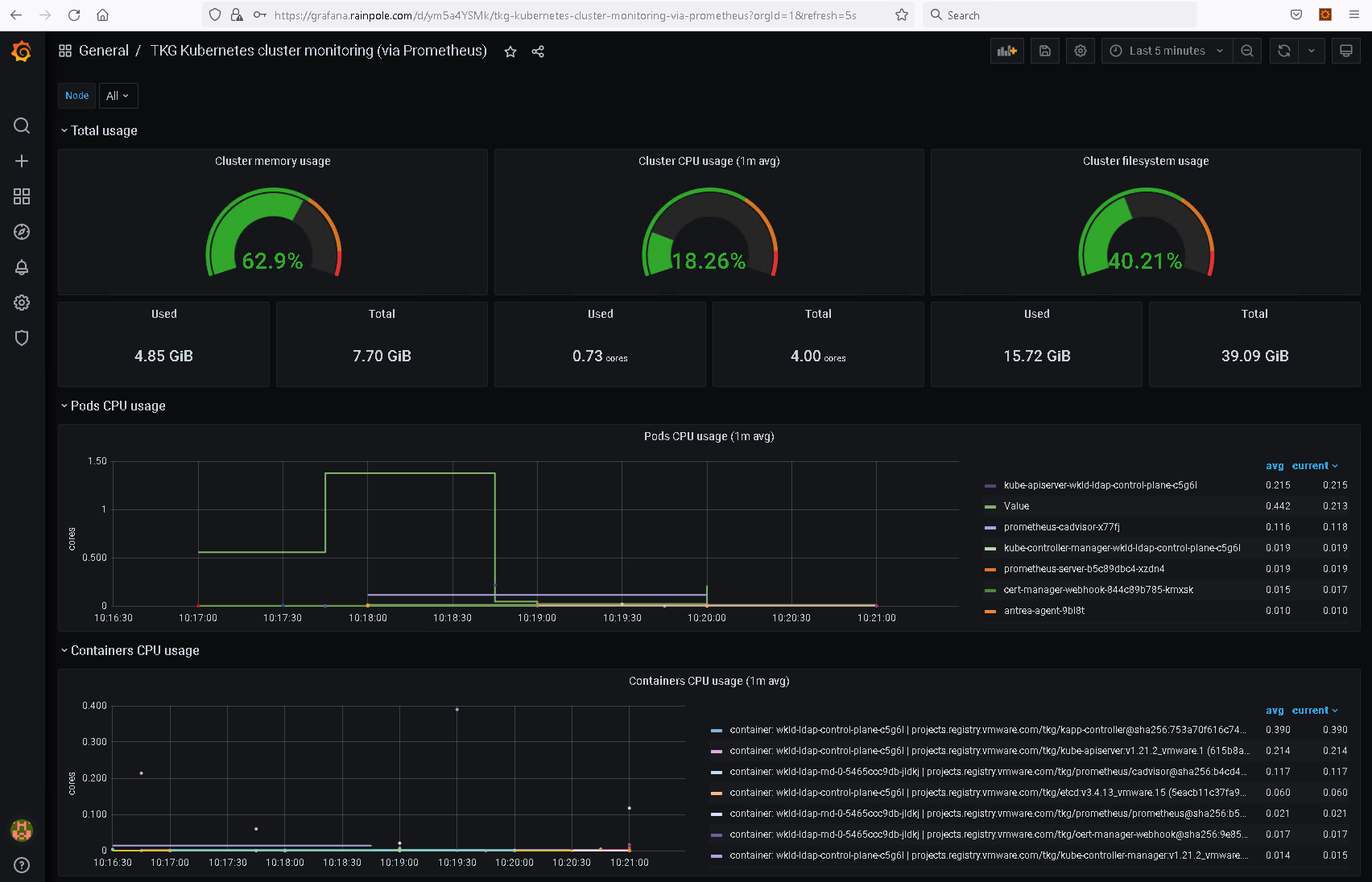This screenshot has height=882, width=1372.
Task: Change color of kube-apiserver legend swatch
Action: point(990,486)
